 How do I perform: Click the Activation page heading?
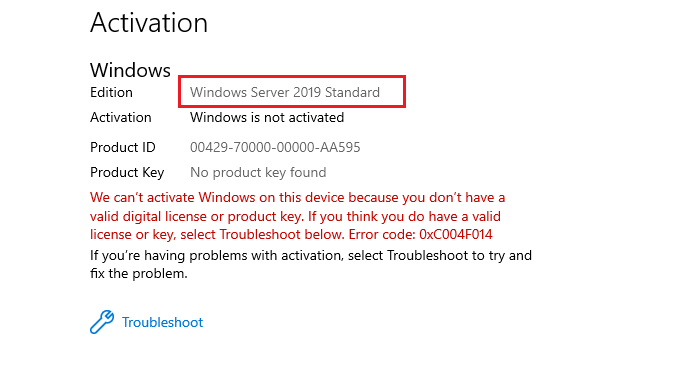(149, 23)
